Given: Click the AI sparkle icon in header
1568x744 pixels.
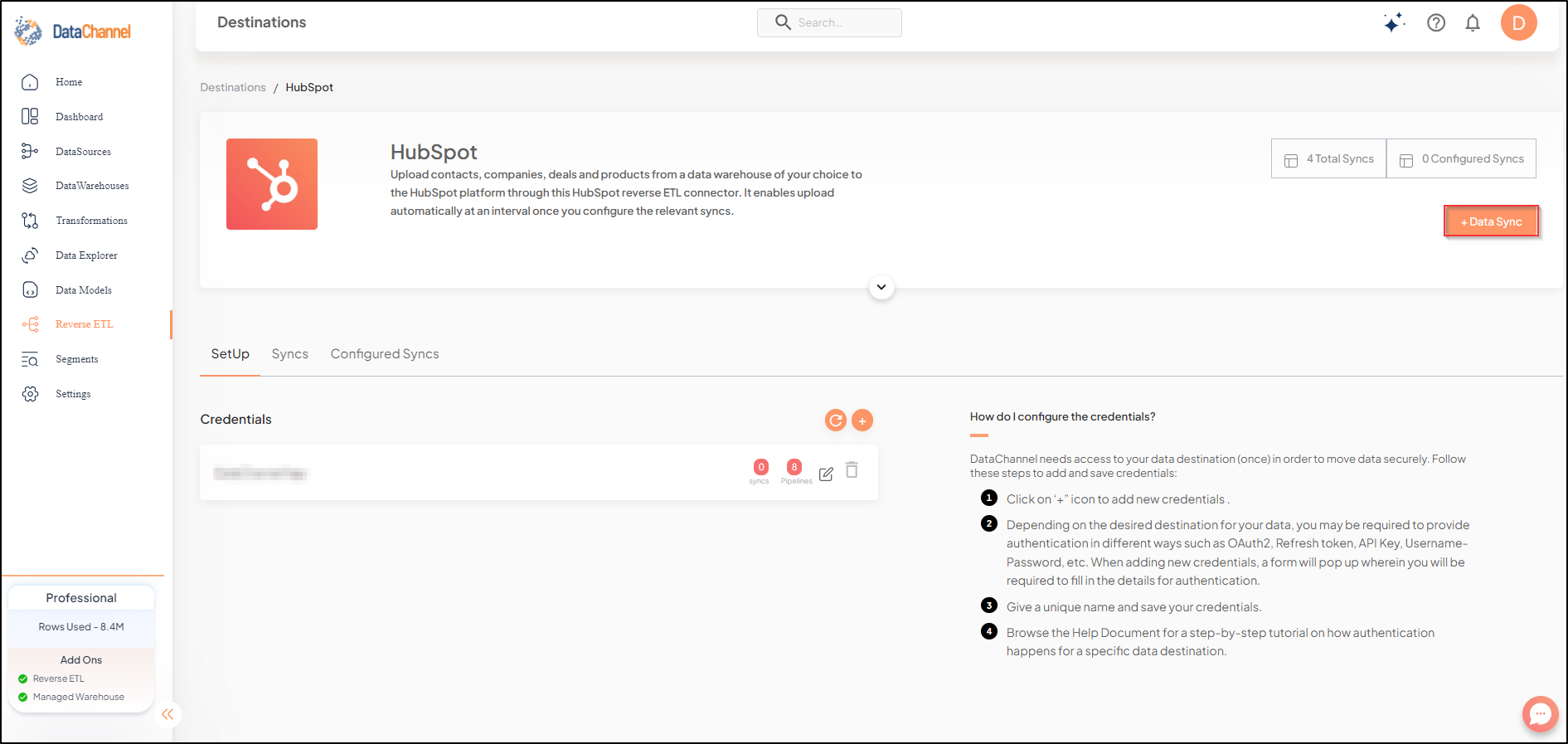Looking at the screenshot, I should pyautogui.click(x=1394, y=23).
